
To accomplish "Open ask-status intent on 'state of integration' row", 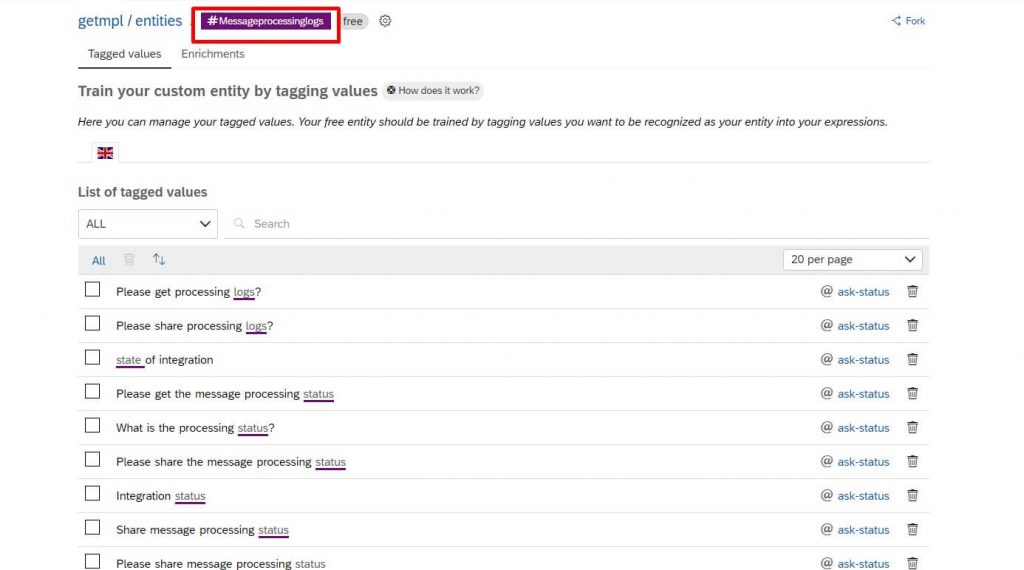I will [x=863, y=360].
